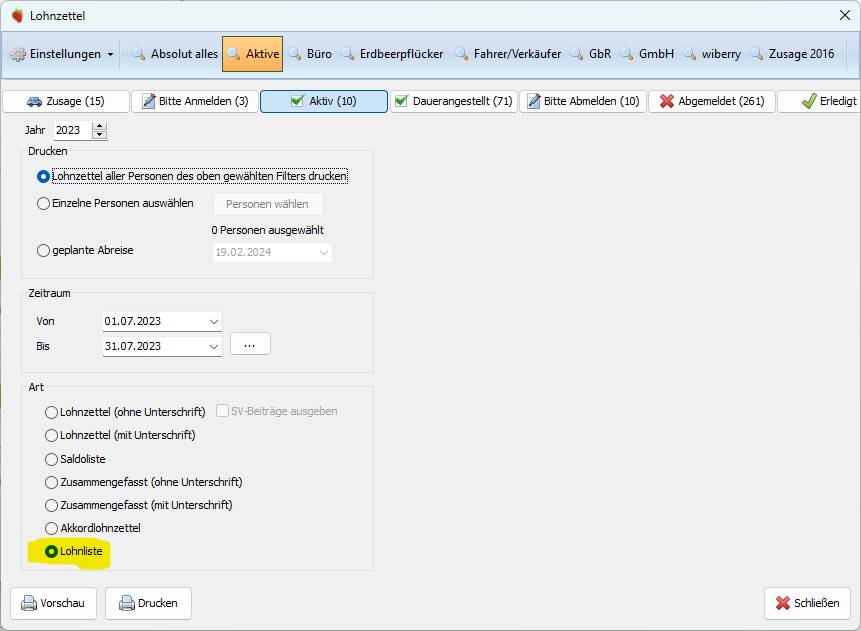The image size is (861, 631).
Task: Click the ellipsis button next to Bis
Action: [250, 344]
